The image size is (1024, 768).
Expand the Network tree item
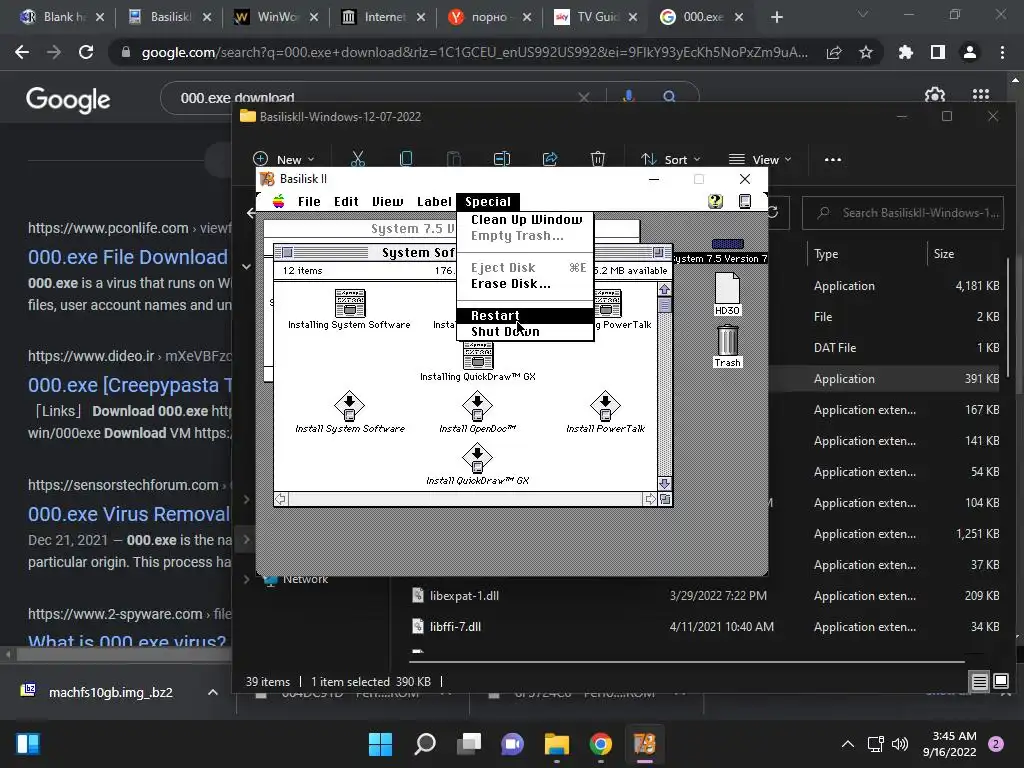pyautogui.click(x=247, y=579)
